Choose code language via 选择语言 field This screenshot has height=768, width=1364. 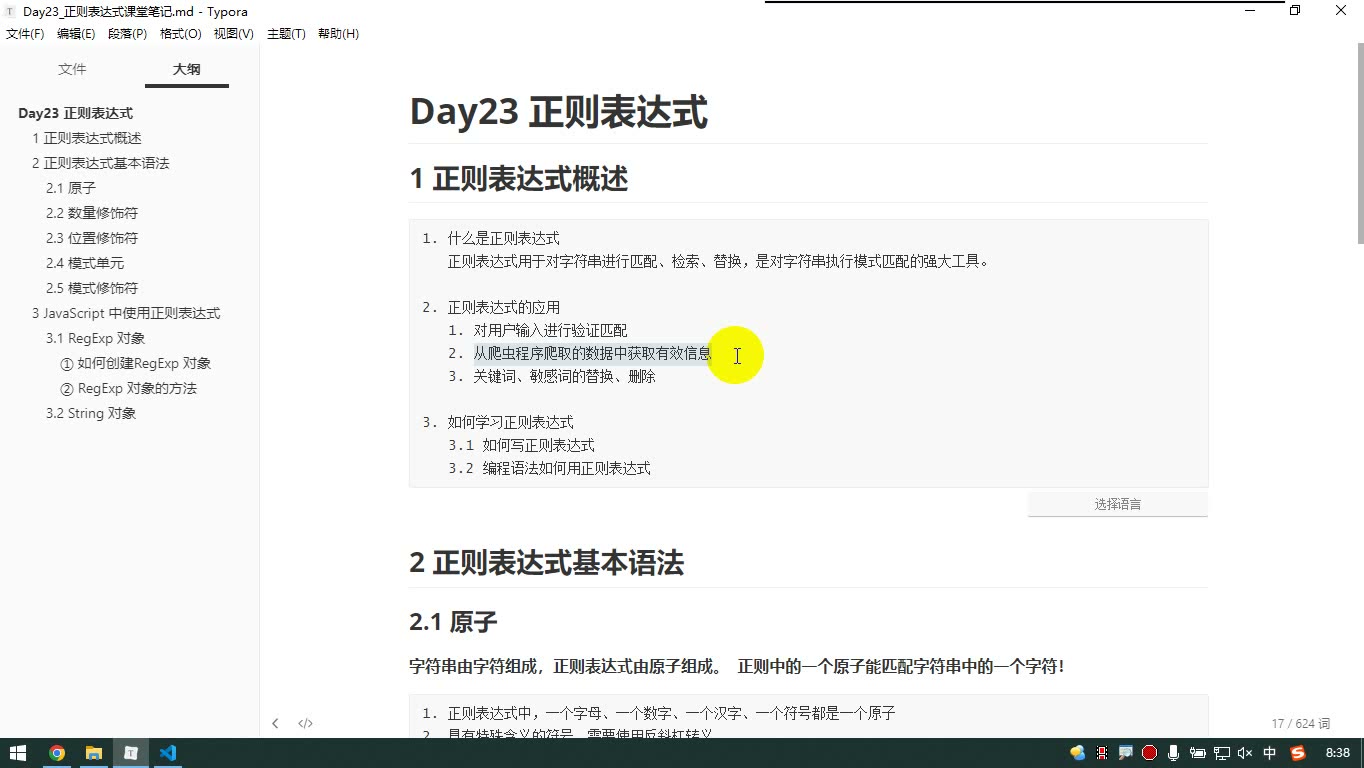tap(1118, 504)
